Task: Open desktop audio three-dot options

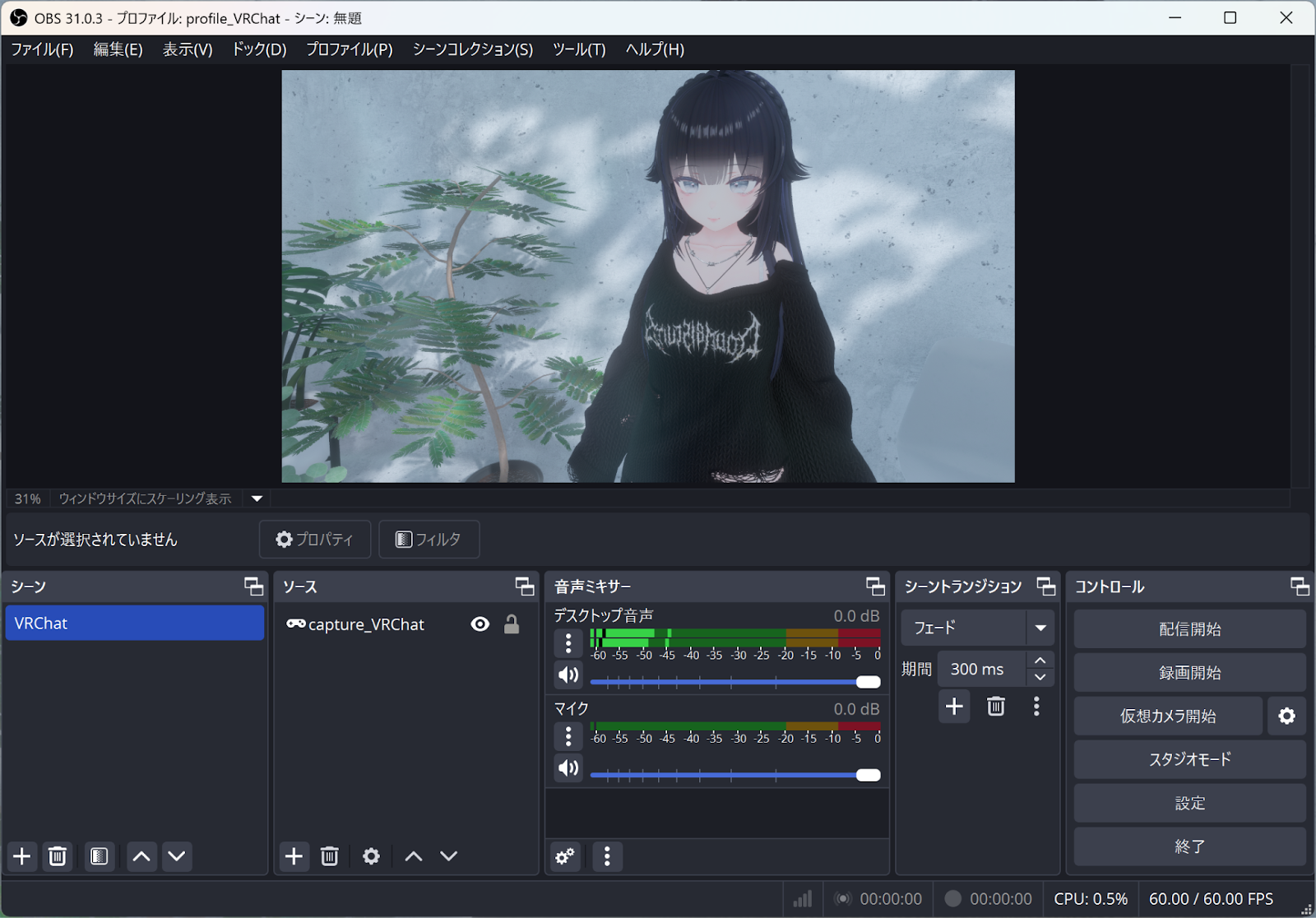Action: pyautogui.click(x=568, y=643)
